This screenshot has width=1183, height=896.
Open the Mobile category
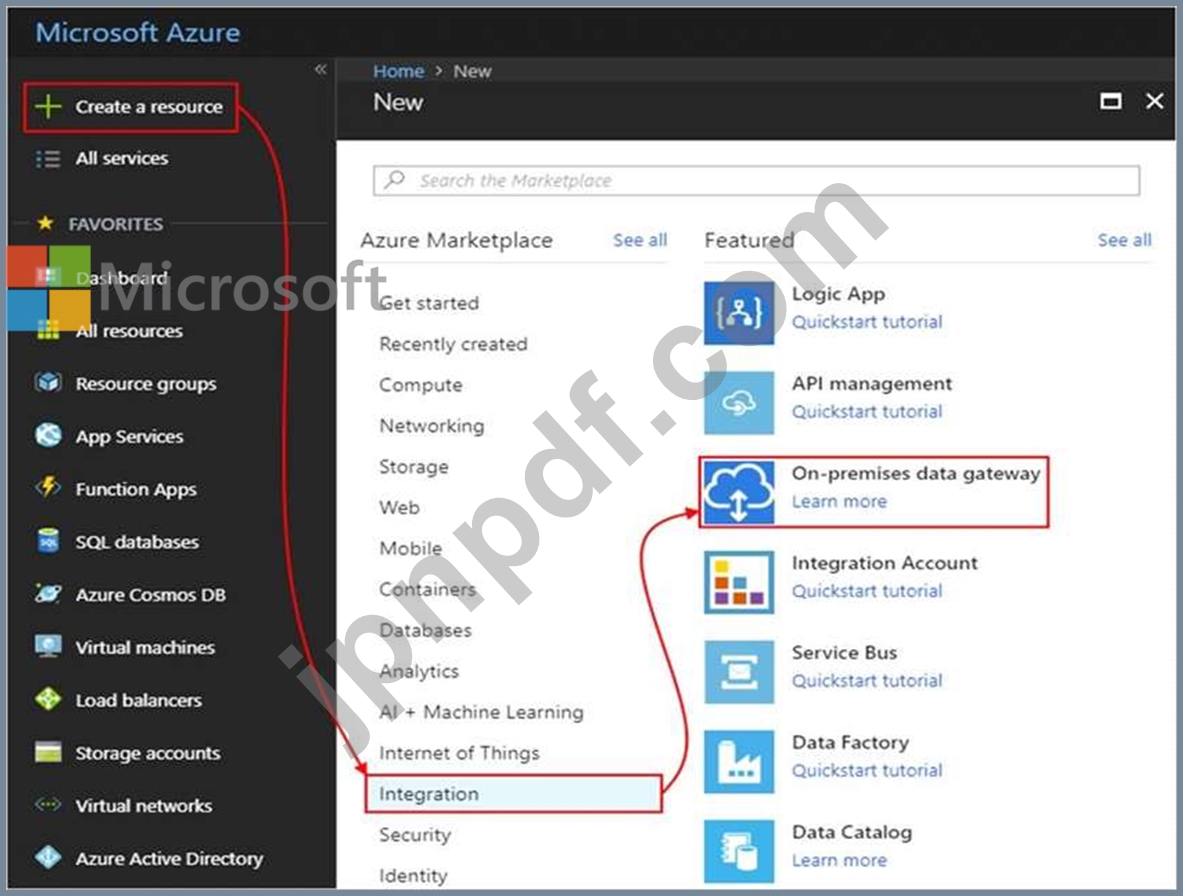click(x=410, y=548)
